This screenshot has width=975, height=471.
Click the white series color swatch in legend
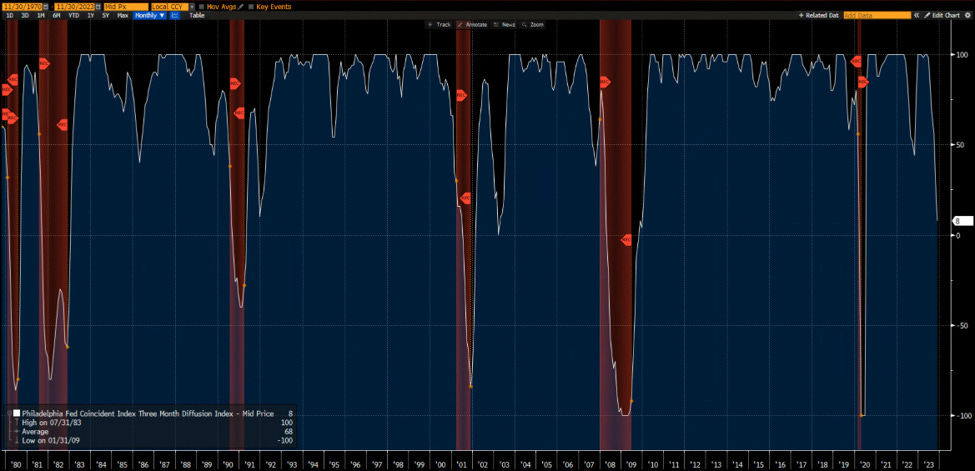point(17,413)
